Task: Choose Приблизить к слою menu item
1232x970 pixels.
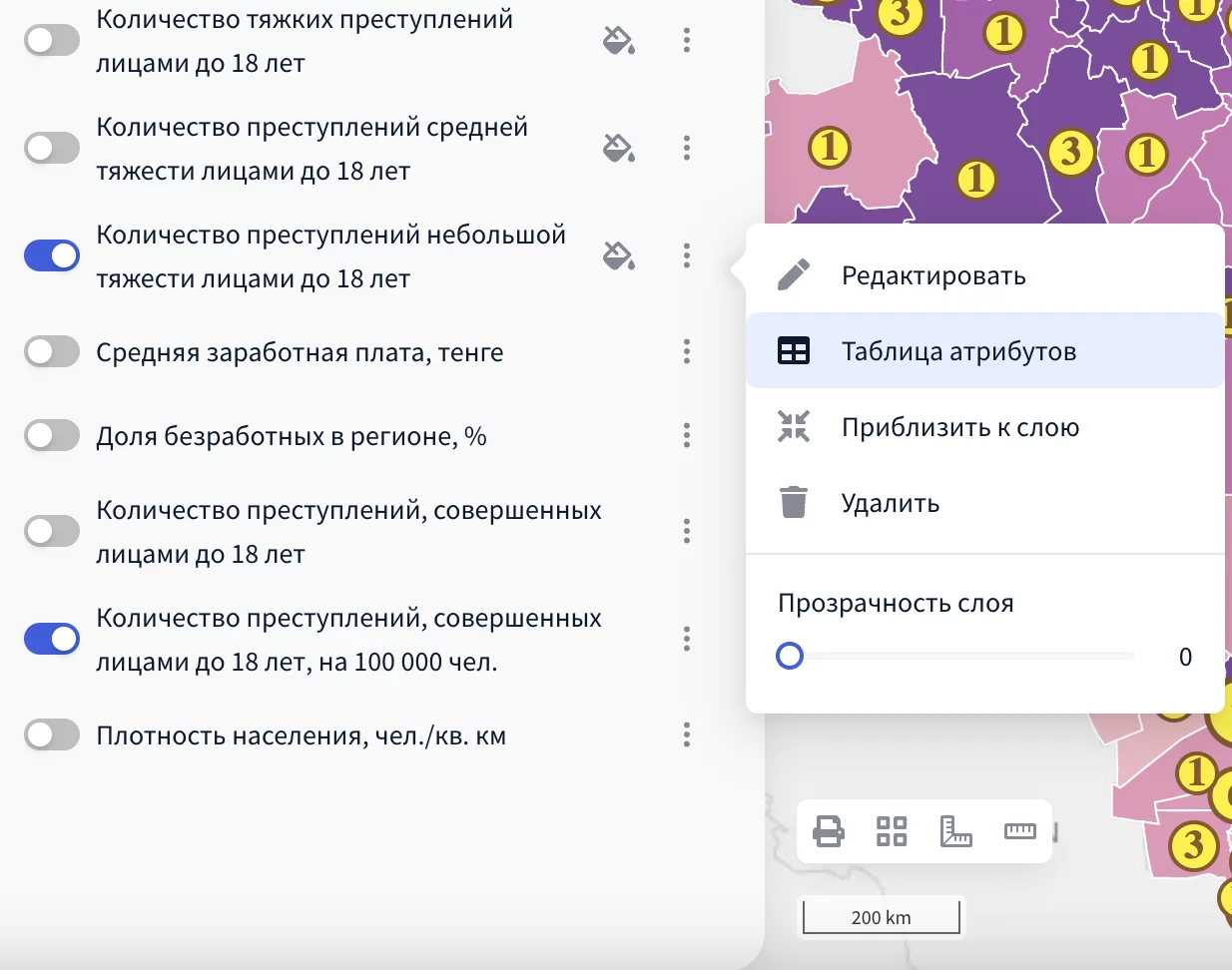Action: pos(959,427)
